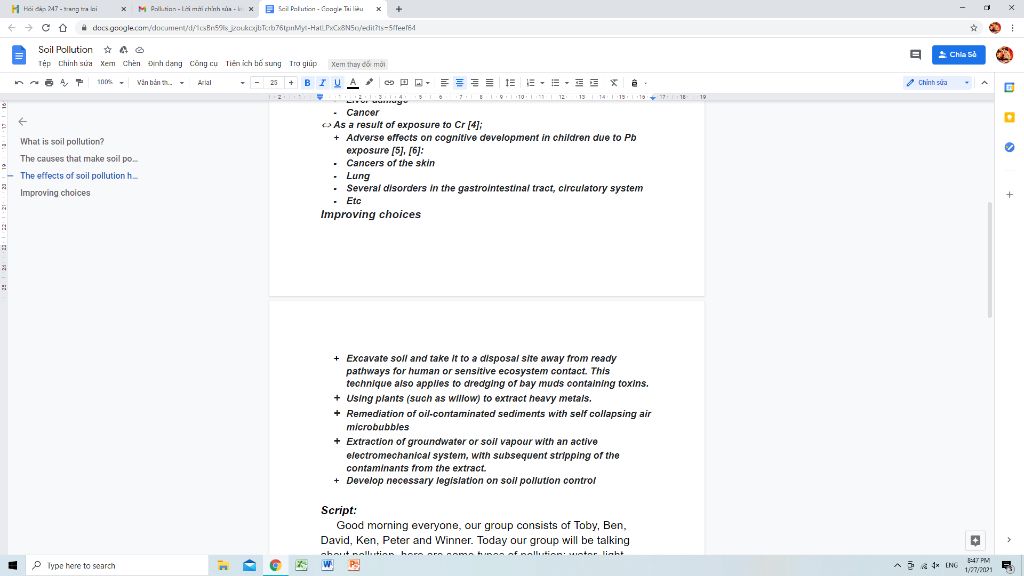The width and height of the screenshot is (1024, 576).
Task: Increase the indent level
Action: tap(594, 83)
